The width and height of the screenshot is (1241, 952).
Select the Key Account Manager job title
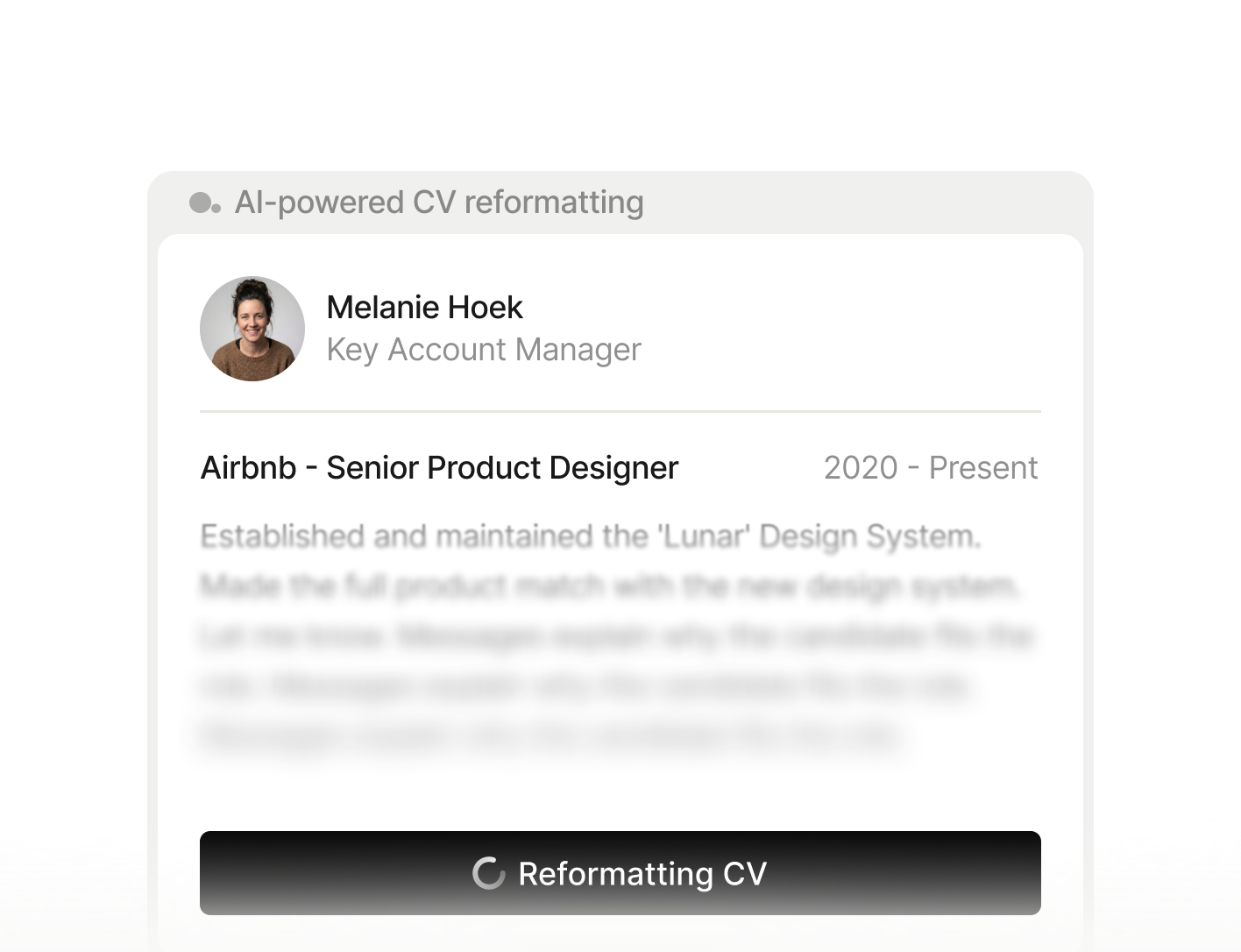tap(484, 349)
